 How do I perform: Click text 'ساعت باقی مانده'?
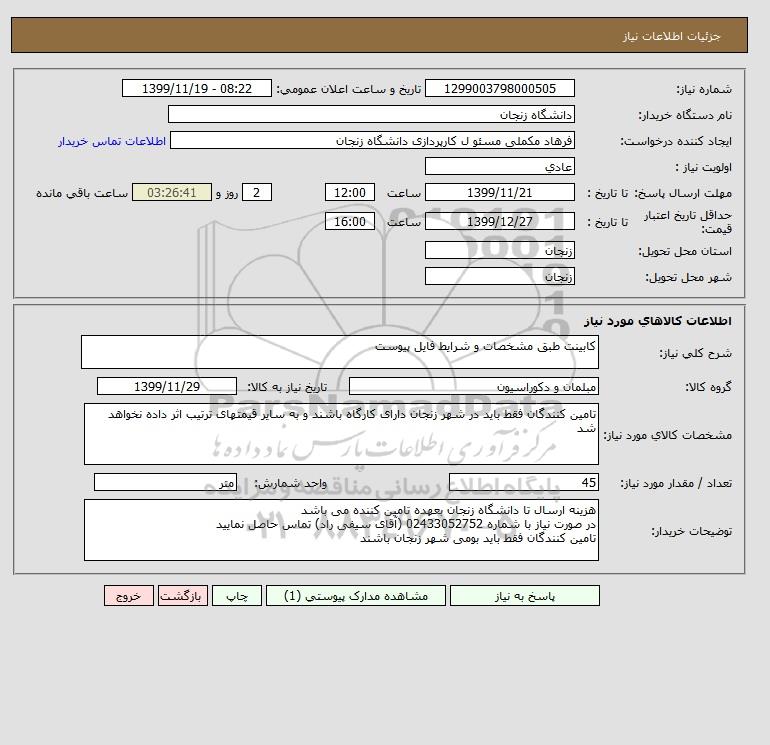click(x=82, y=193)
